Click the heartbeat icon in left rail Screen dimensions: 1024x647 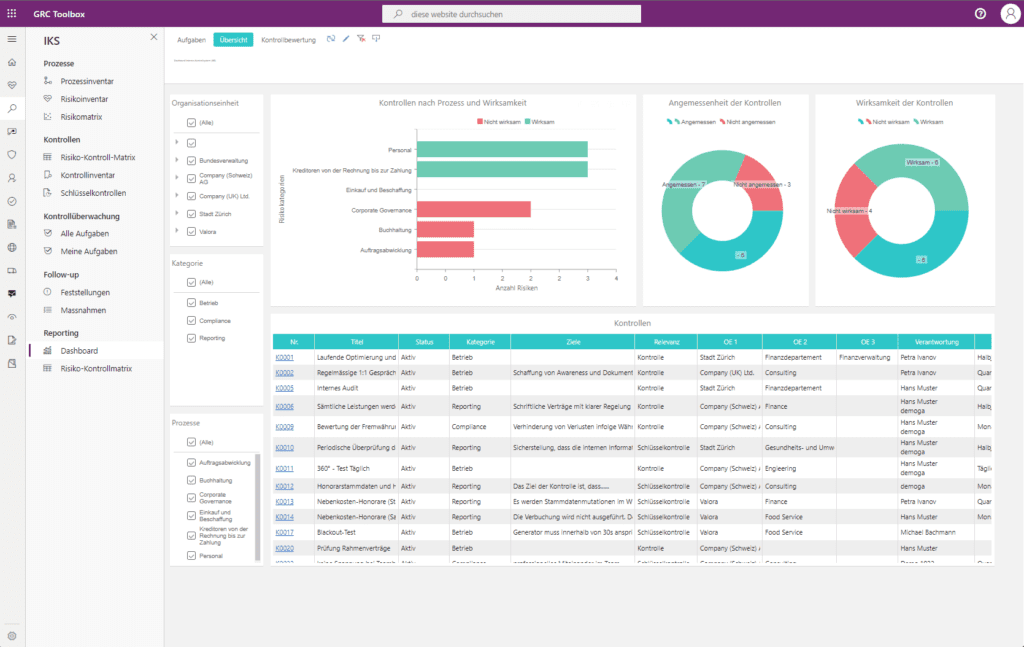click(12, 86)
